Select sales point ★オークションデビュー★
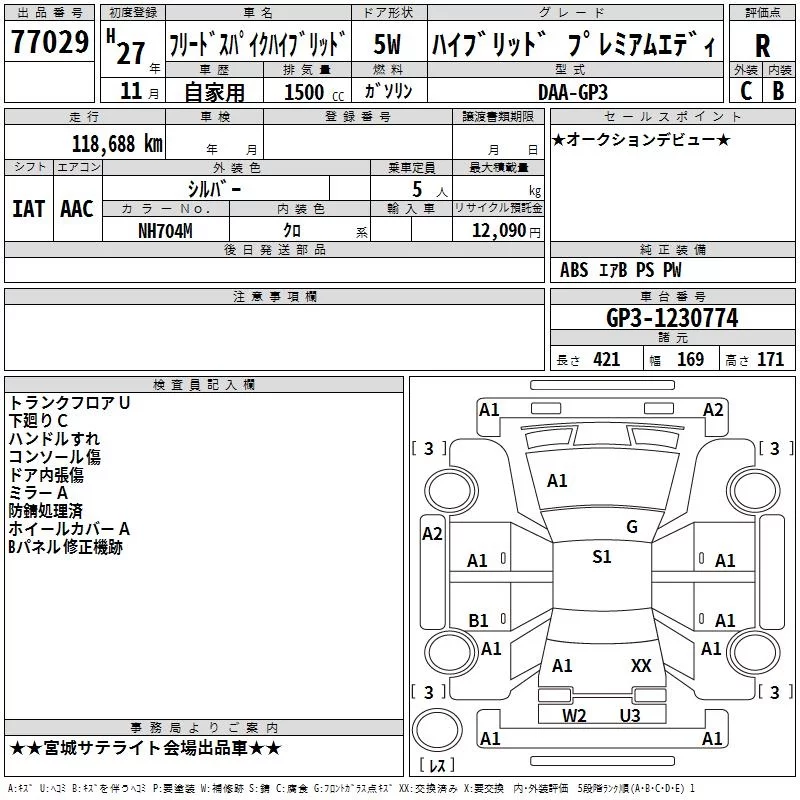The width and height of the screenshot is (800, 800). [641, 139]
